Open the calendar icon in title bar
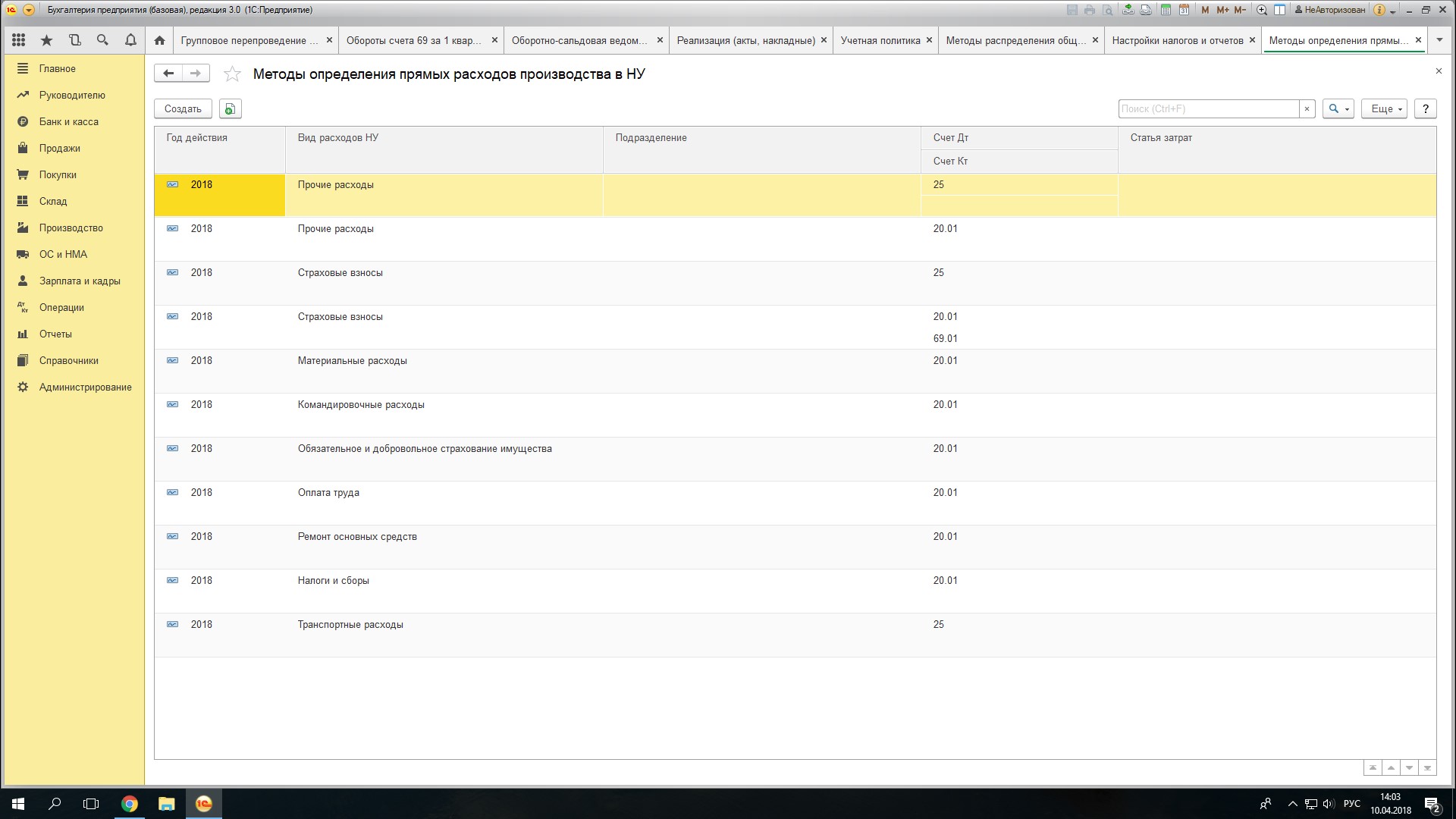1456x819 pixels. [1184, 10]
